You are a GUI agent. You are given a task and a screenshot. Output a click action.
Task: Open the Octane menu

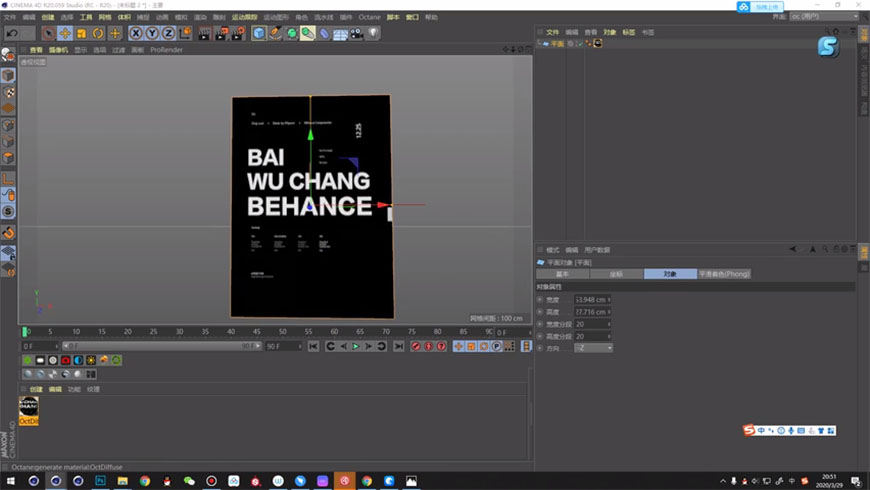click(369, 17)
